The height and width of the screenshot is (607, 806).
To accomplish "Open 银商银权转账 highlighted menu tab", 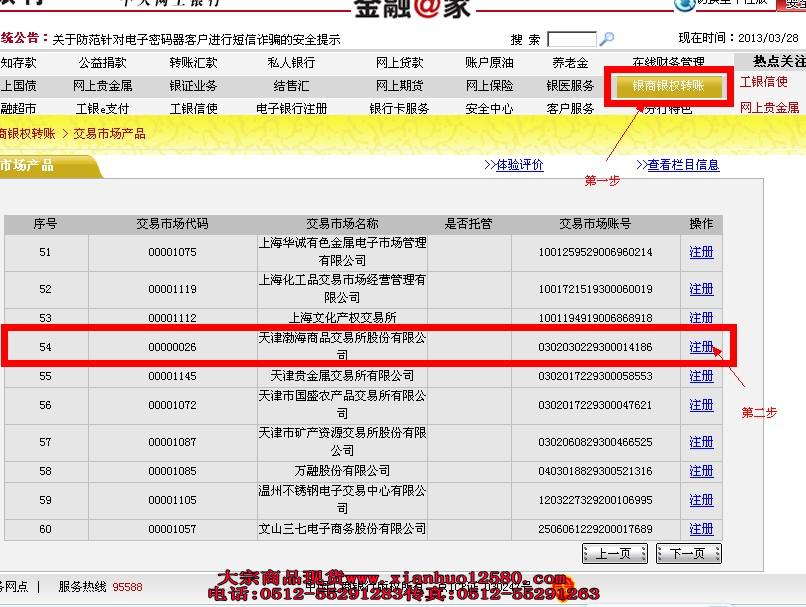I will [668, 86].
